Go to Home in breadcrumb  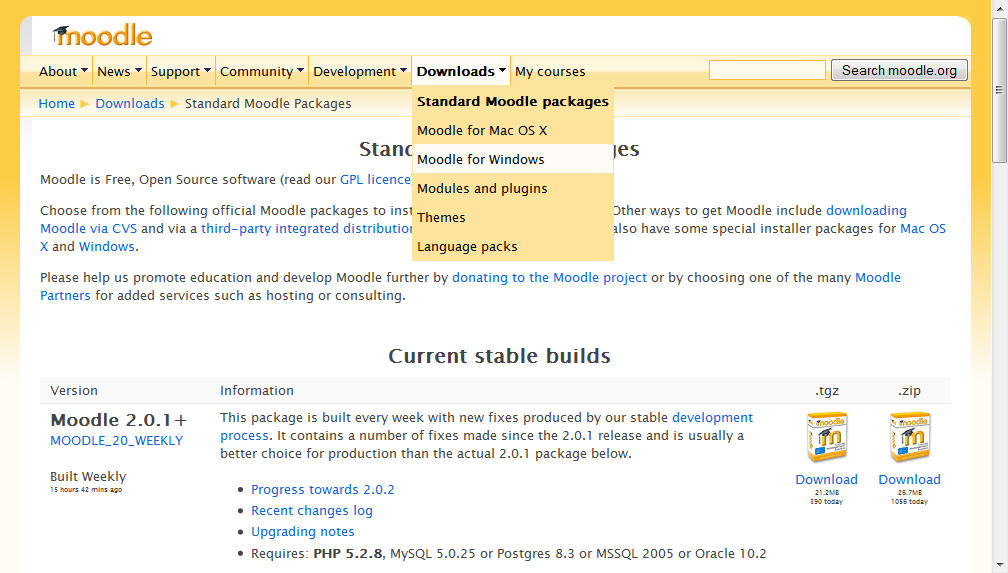tap(56, 103)
